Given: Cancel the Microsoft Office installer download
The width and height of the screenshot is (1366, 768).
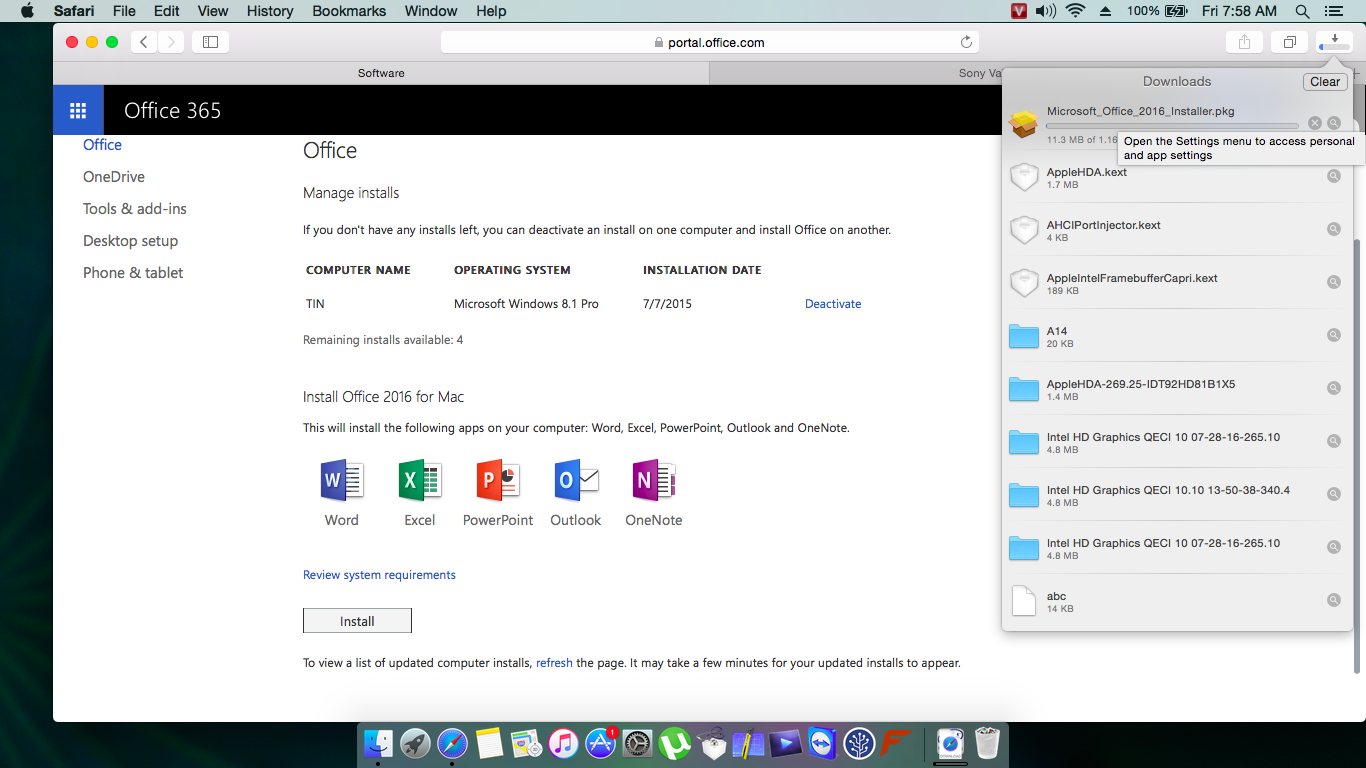Looking at the screenshot, I should 1315,123.
